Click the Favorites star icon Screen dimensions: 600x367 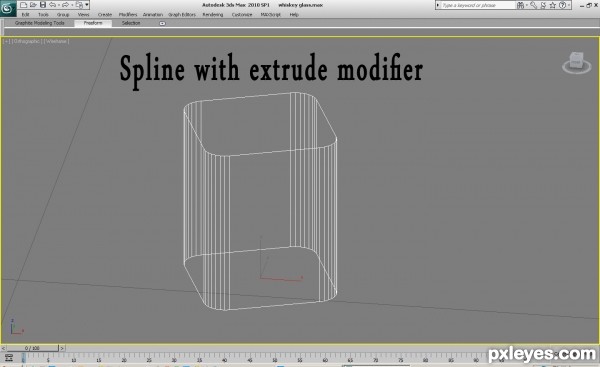pos(553,5)
